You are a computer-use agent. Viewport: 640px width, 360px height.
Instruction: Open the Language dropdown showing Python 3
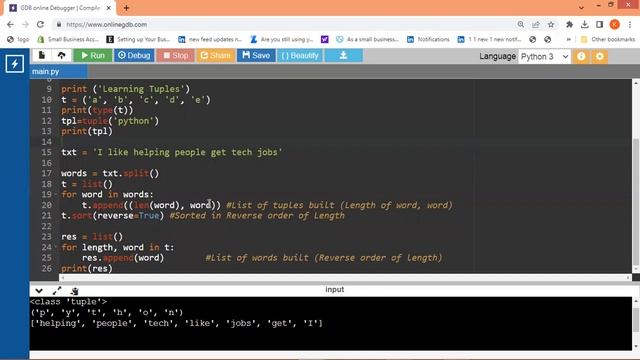click(x=544, y=56)
